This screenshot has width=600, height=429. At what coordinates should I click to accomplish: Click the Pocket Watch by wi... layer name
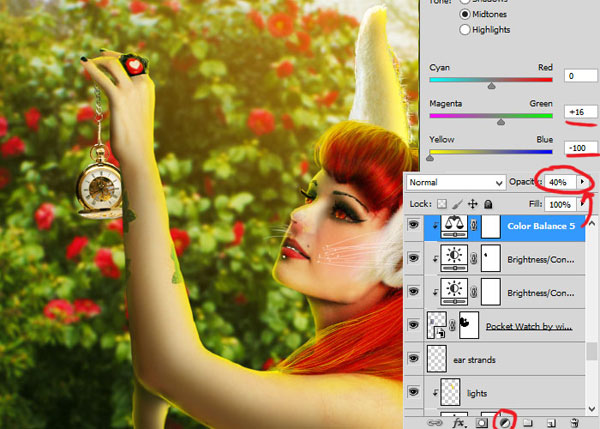(529, 326)
